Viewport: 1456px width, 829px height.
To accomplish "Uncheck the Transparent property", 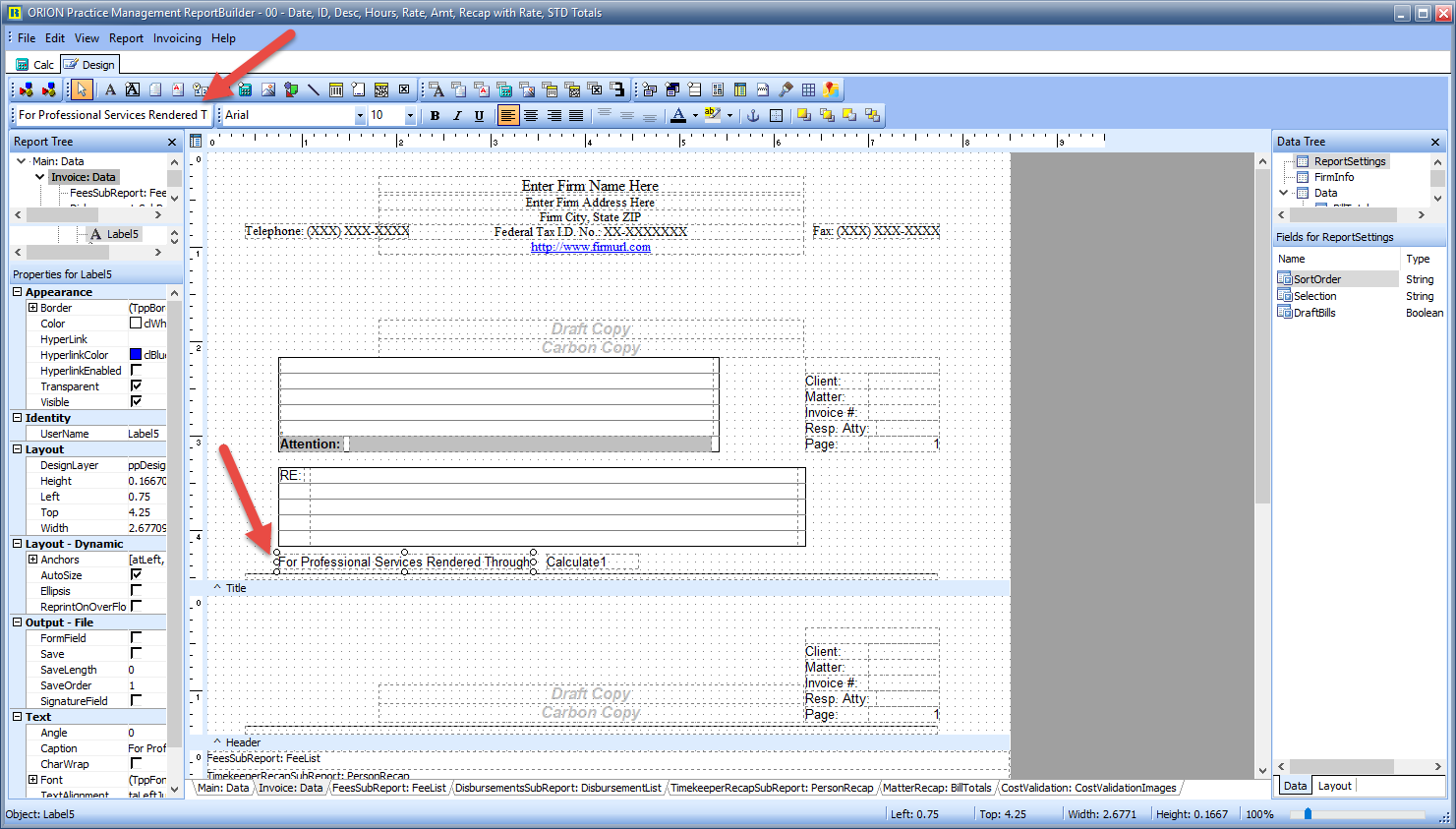I will pos(136,385).
